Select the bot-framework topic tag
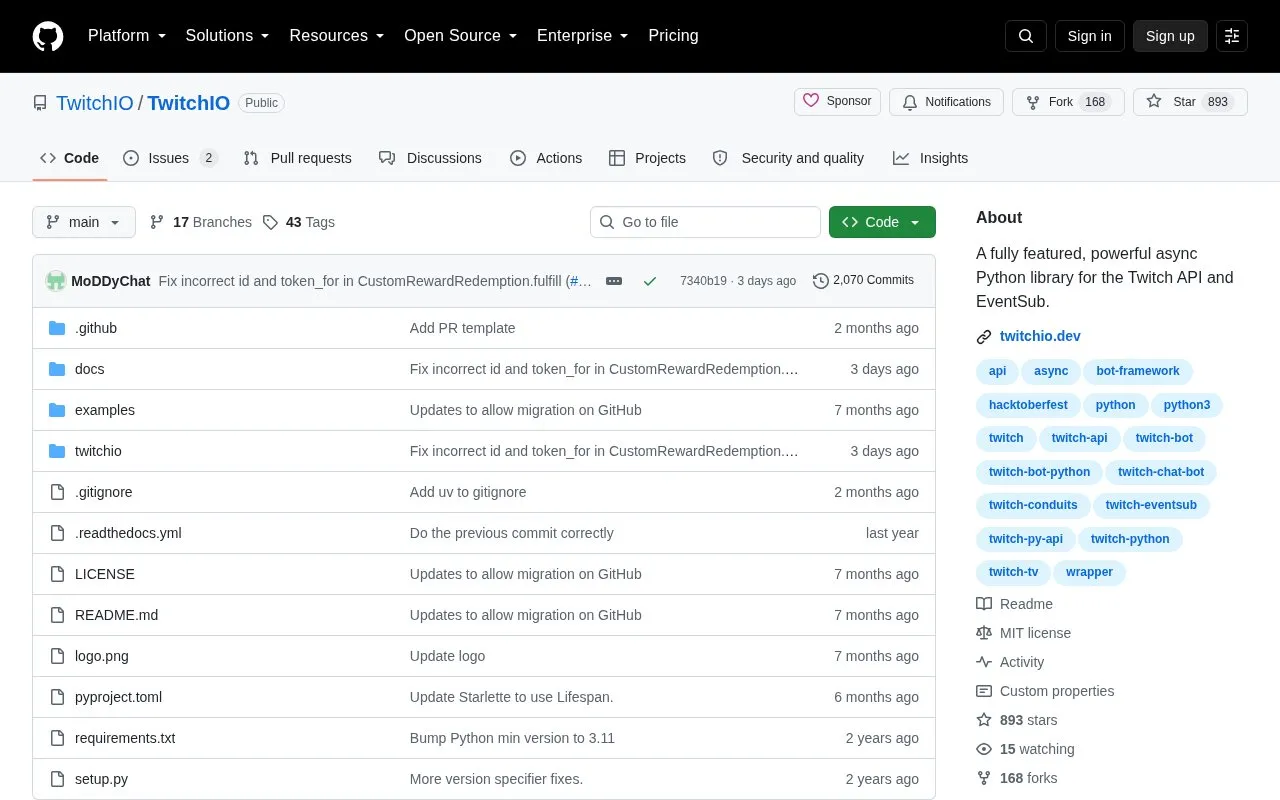The height and width of the screenshot is (800, 1280). click(1137, 371)
